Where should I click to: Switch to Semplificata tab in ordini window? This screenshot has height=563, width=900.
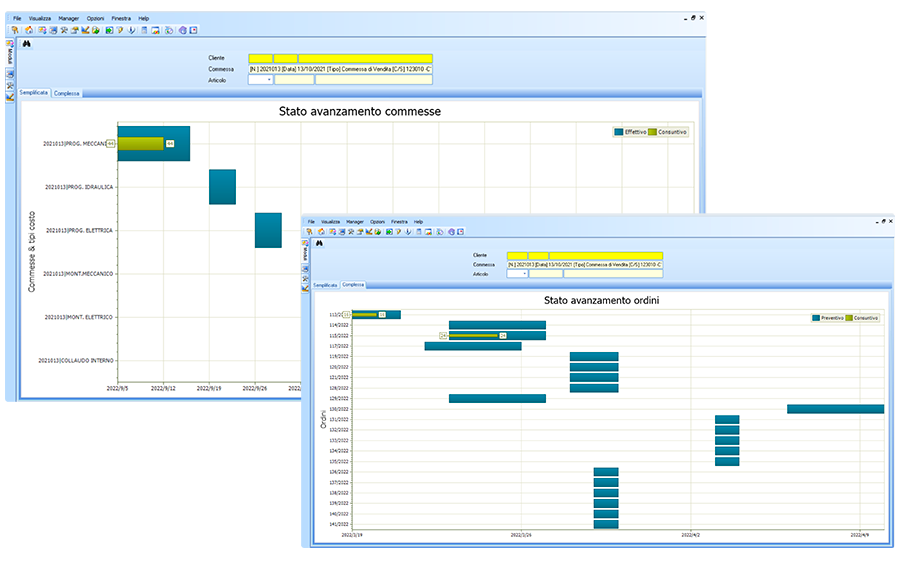[x=325, y=285]
